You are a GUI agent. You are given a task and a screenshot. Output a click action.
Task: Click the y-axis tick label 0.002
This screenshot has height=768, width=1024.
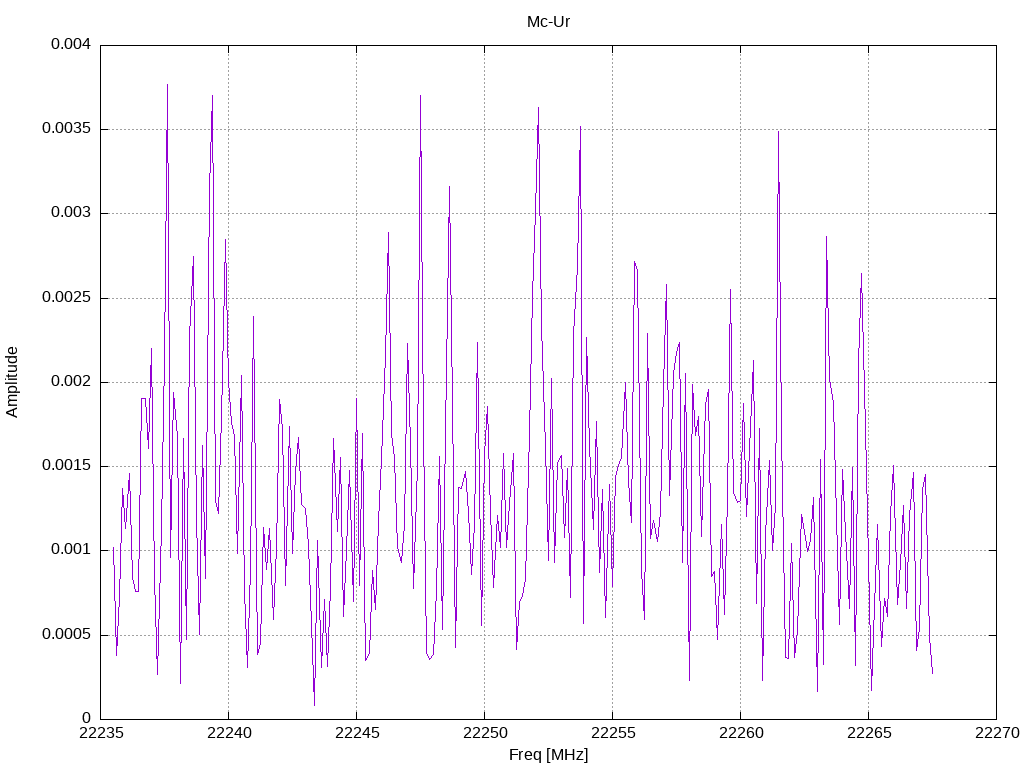tap(71, 381)
